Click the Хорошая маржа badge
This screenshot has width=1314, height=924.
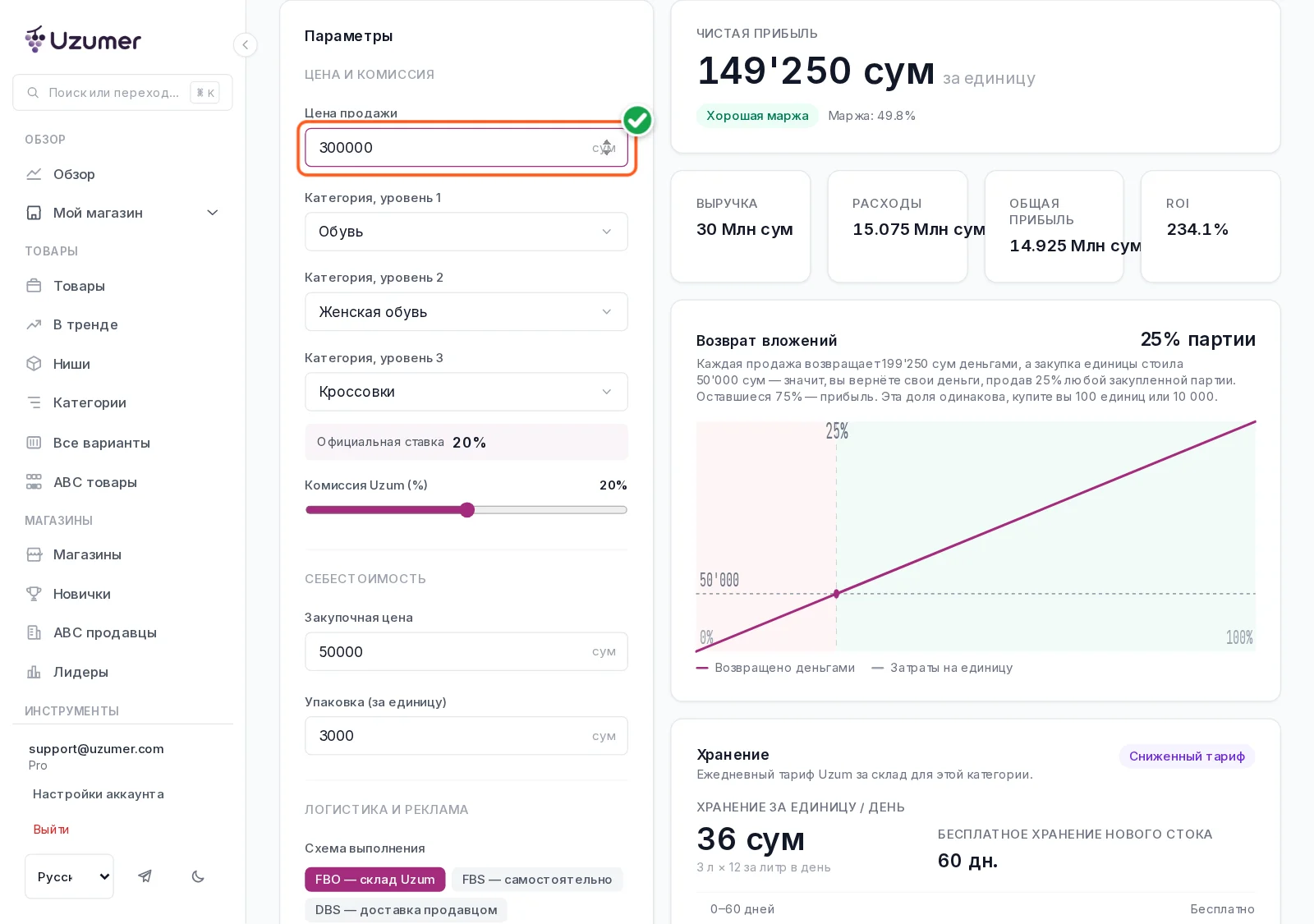[x=757, y=116]
